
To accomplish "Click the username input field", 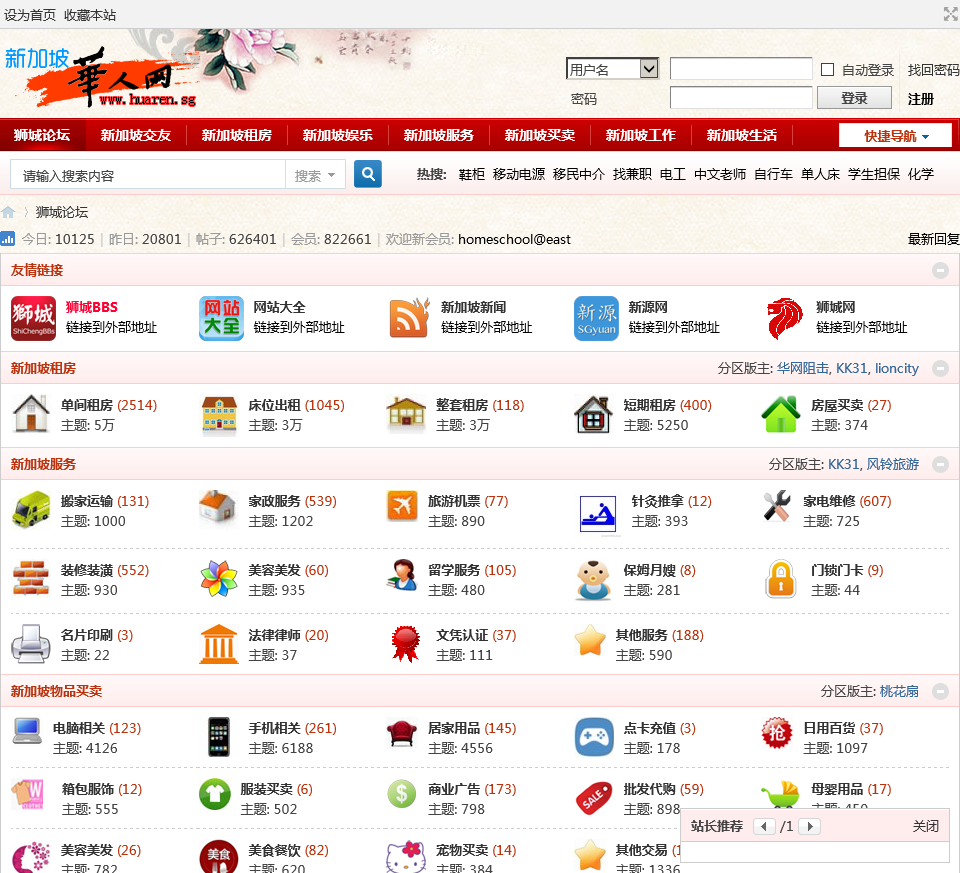I will (741, 69).
